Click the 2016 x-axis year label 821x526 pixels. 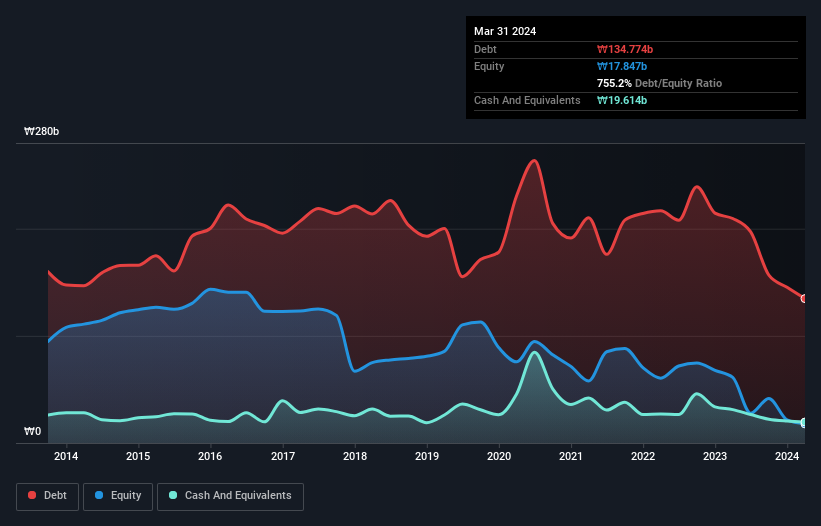tap(210, 456)
